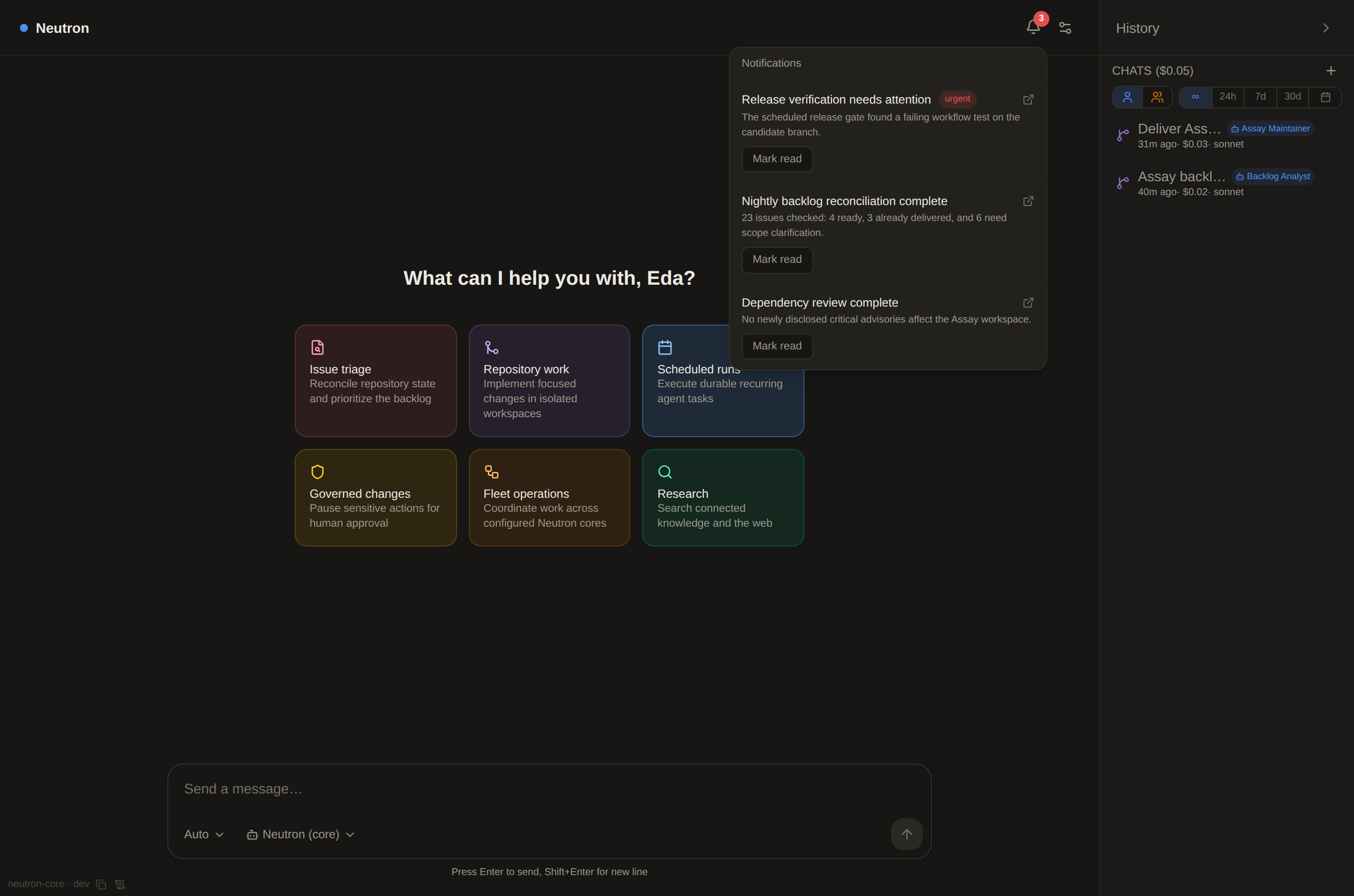Click the Repository work merge icon
Viewport: 1354px width, 896px height.
[491, 347]
